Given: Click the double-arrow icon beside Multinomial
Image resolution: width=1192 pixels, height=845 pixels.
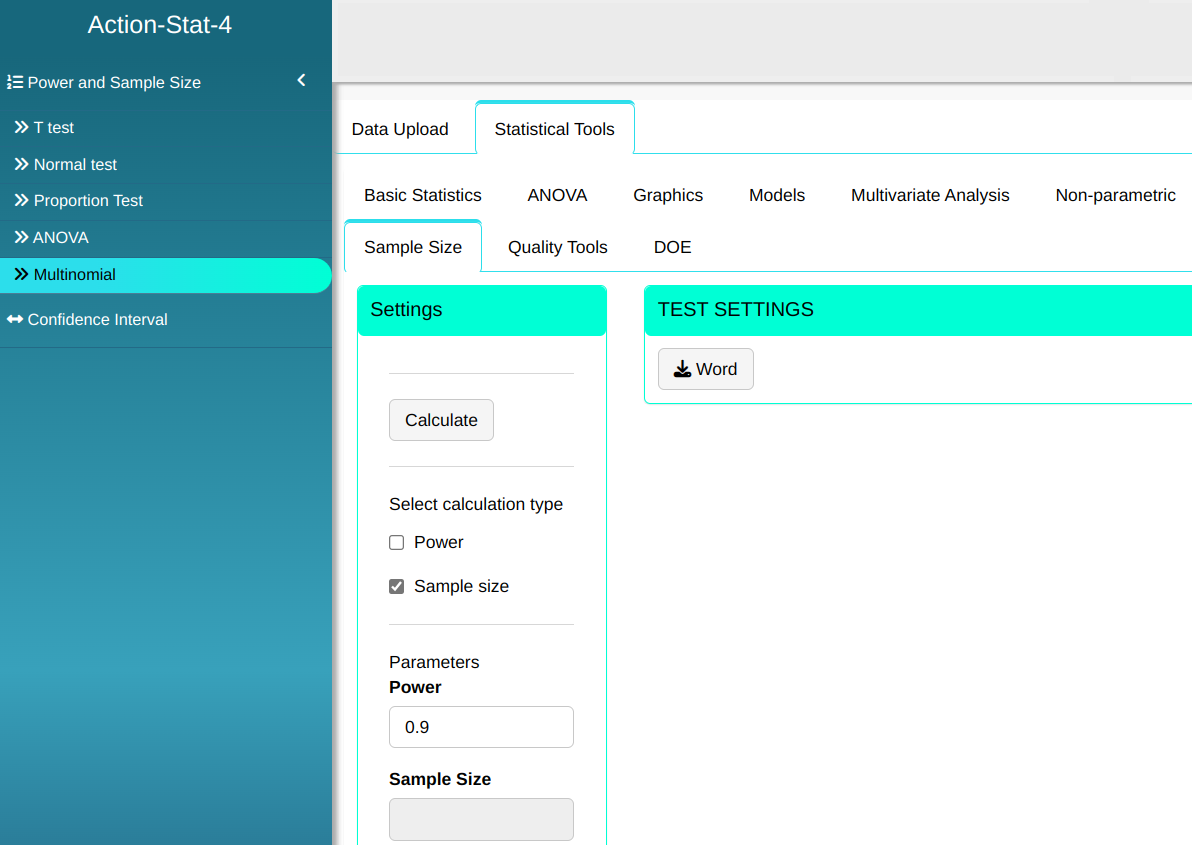Looking at the screenshot, I should (21, 274).
